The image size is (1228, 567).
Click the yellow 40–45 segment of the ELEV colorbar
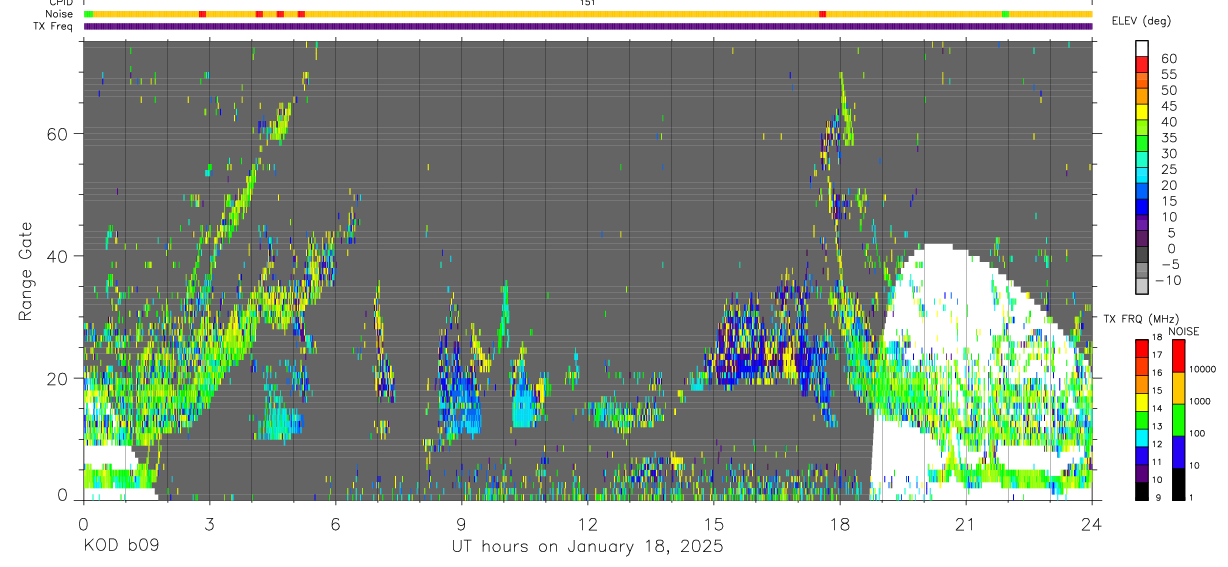[x=1142, y=113]
